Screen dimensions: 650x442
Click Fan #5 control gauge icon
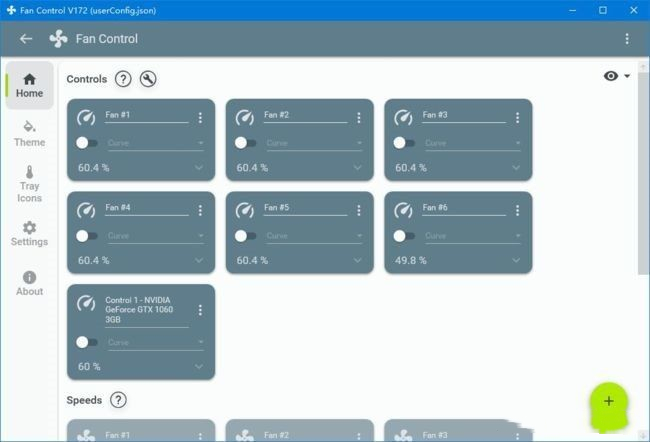click(x=245, y=210)
